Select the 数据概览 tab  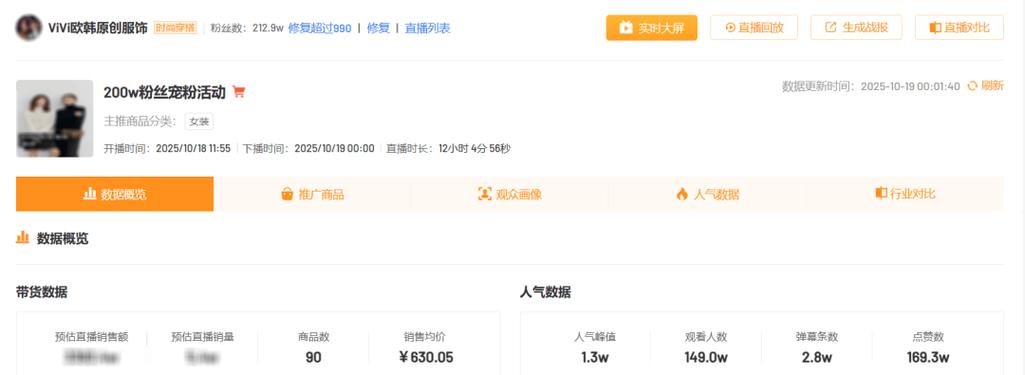tap(114, 194)
